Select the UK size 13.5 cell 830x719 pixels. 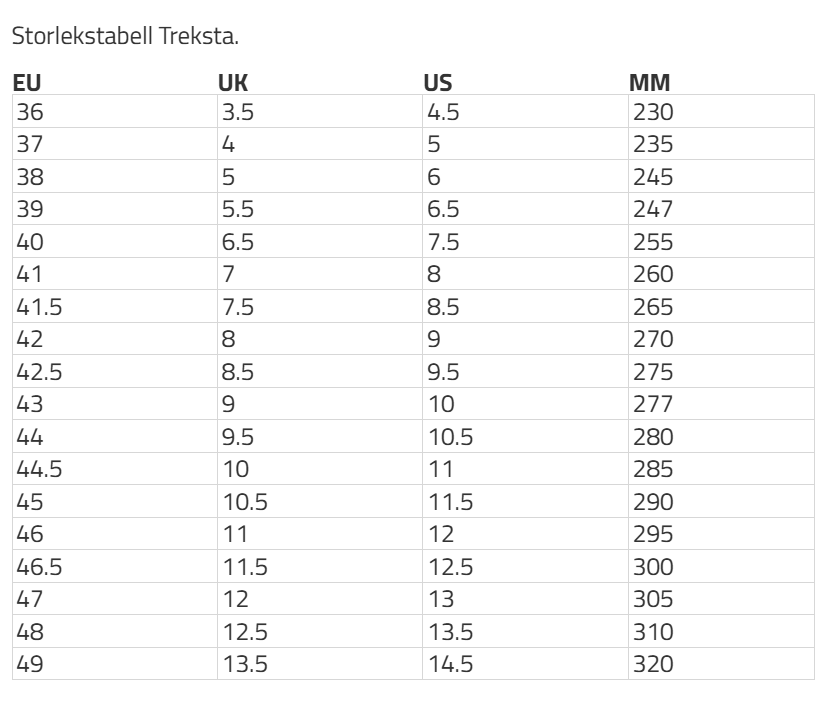(320, 663)
